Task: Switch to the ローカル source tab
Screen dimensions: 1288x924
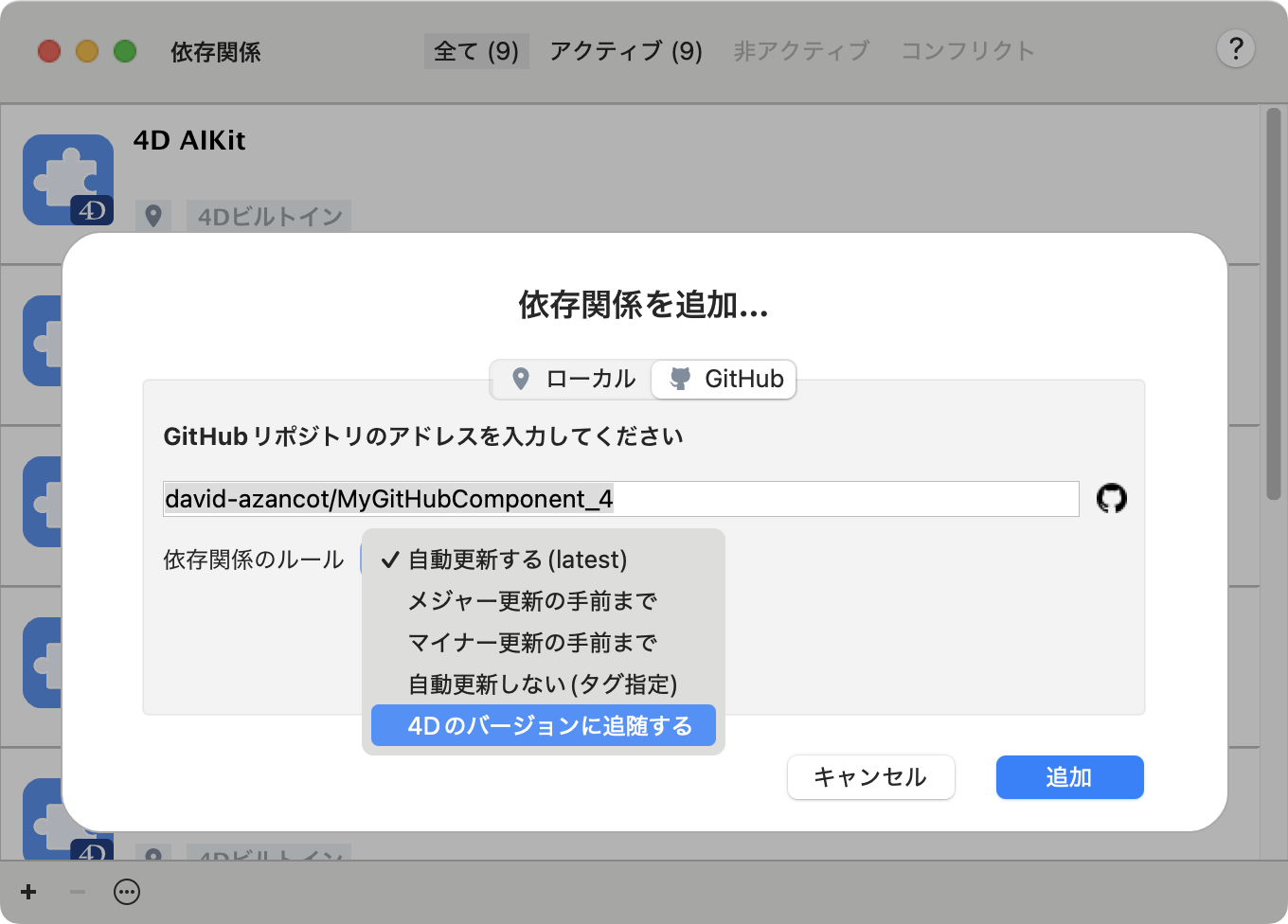Action: (572, 379)
